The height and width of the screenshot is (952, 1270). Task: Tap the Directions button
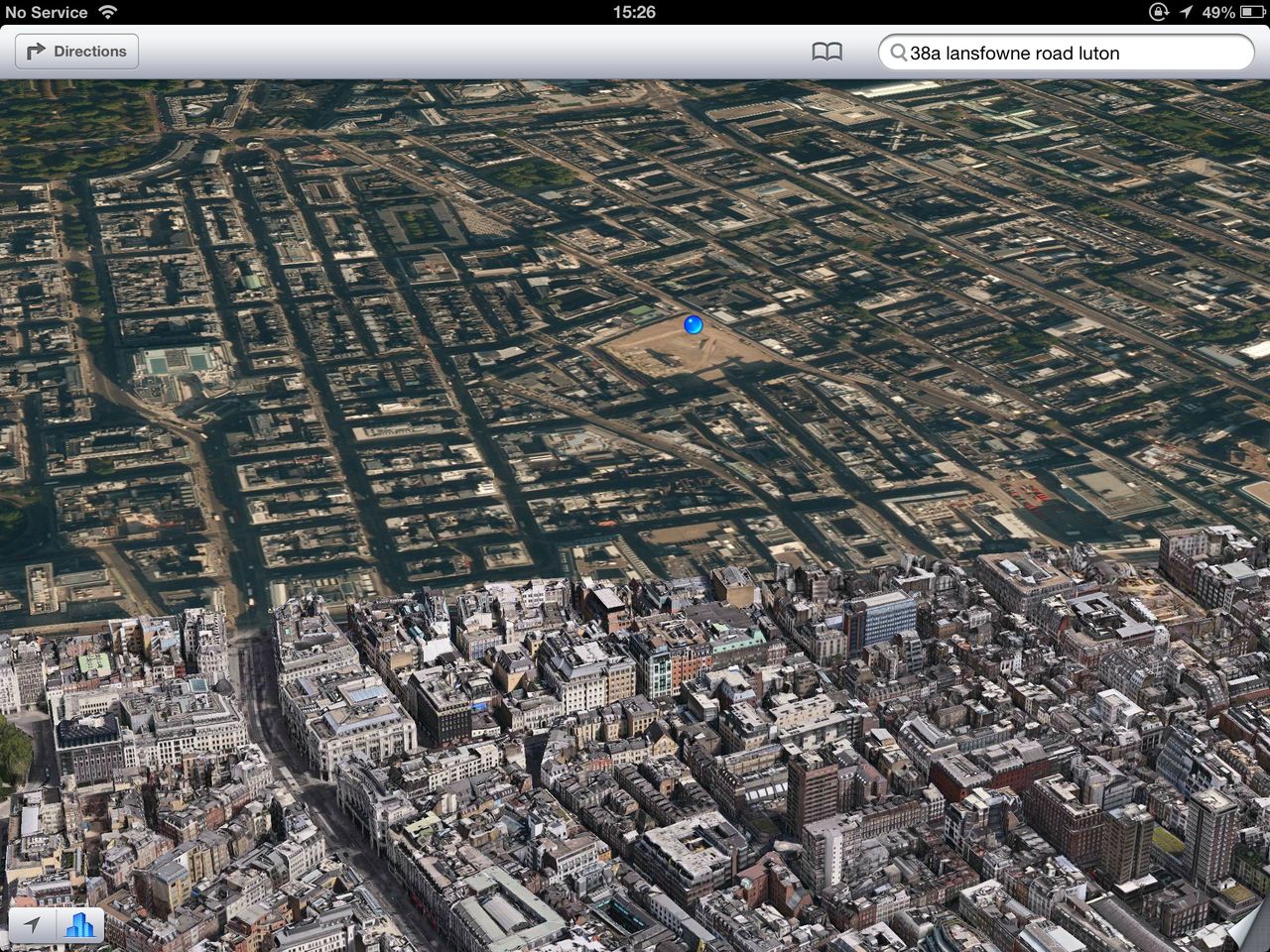tap(76, 52)
